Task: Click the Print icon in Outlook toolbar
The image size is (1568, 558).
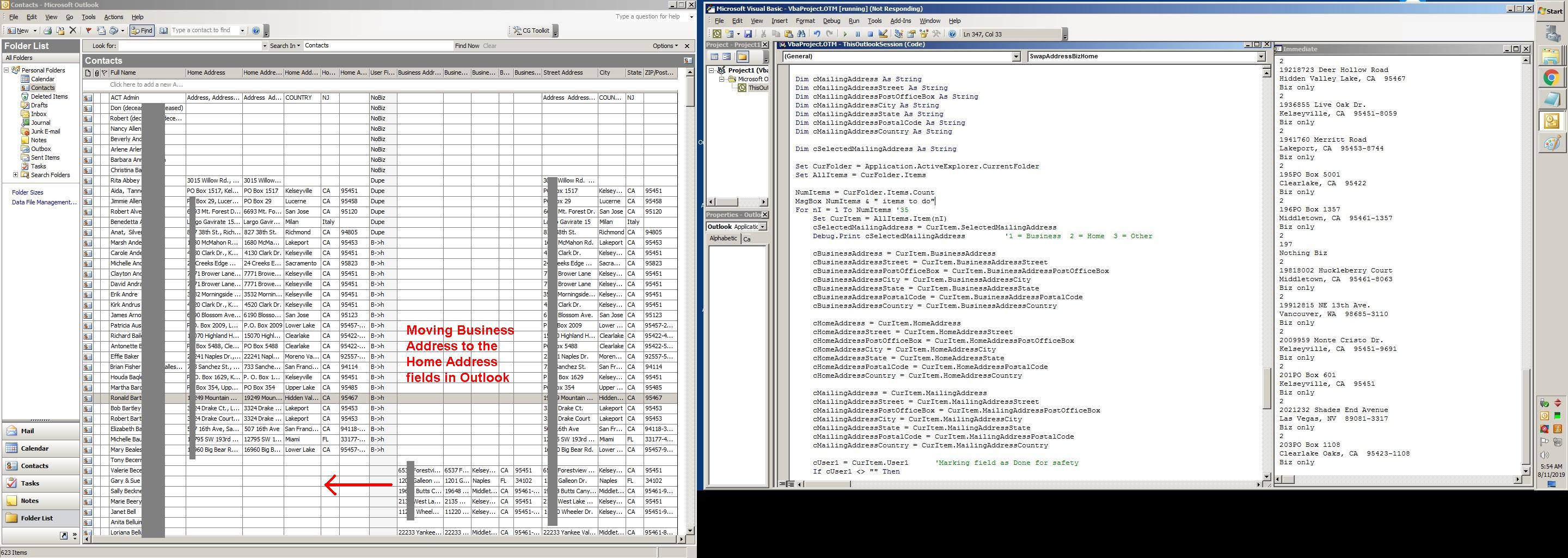Action: click(47, 31)
